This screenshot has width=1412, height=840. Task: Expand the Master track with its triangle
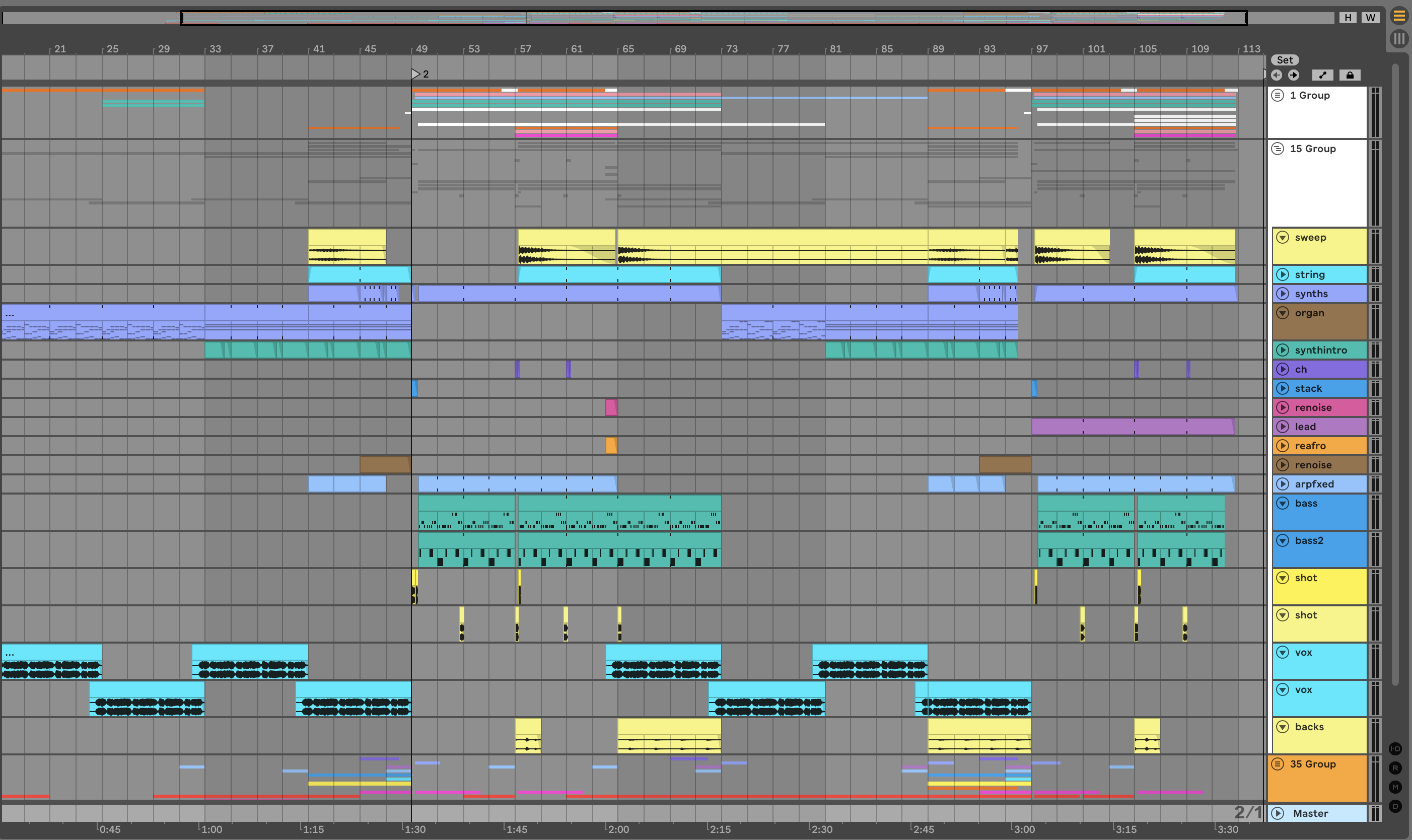[1278, 813]
